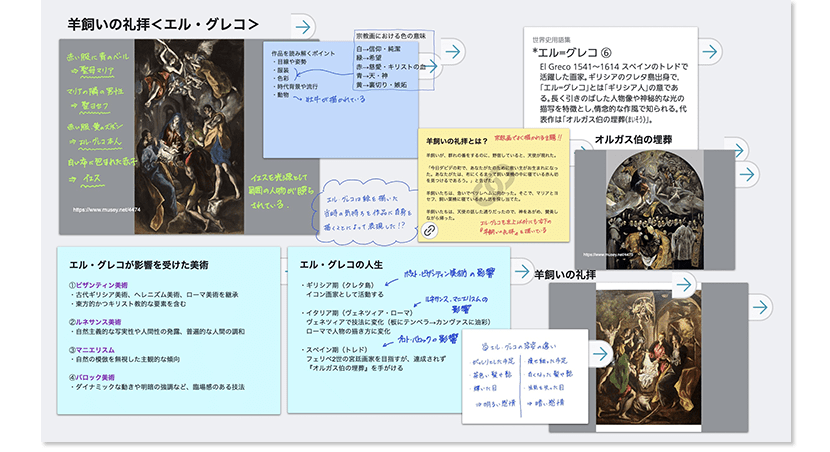Select the lower 羊飼いの礼拝 title text
The width and height of the screenshot is (830, 452).
(565, 275)
